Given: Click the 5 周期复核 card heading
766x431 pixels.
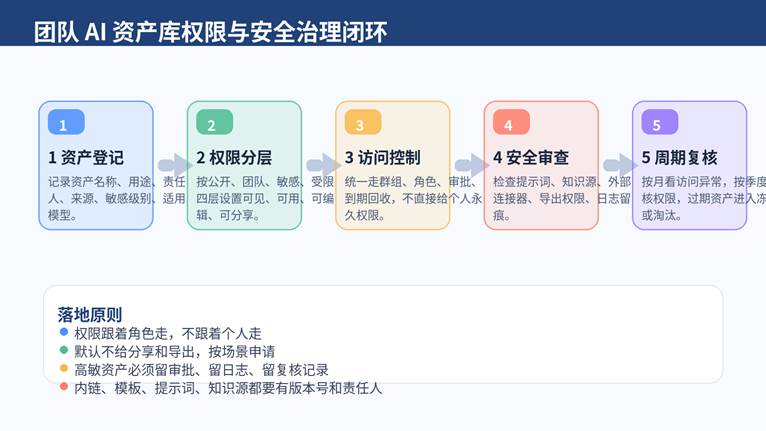Looking at the screenshot, I should tap(679, 158).
